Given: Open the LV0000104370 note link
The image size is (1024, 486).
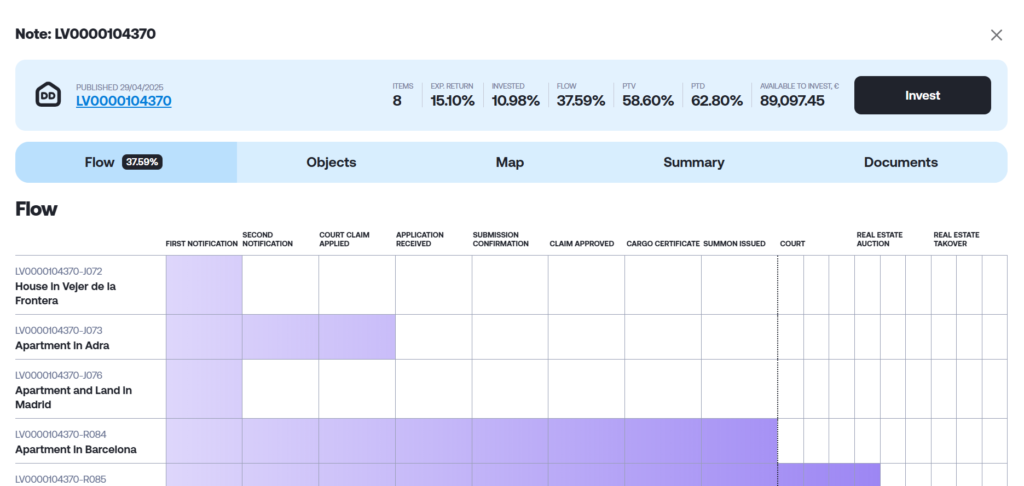Looking at the screenshot, I should point(123,101).
